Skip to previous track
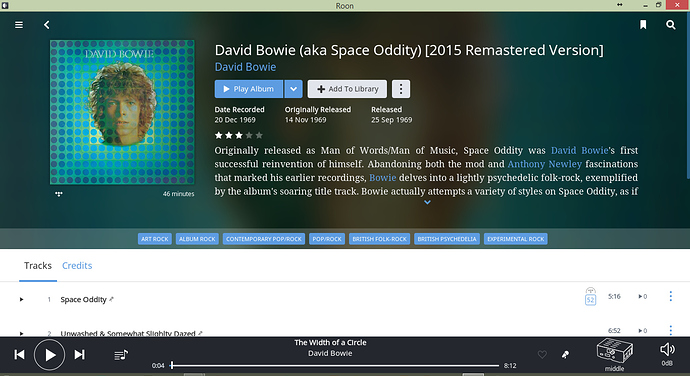Viewport: 690px width, 376px height. click(x=19, y=354)
